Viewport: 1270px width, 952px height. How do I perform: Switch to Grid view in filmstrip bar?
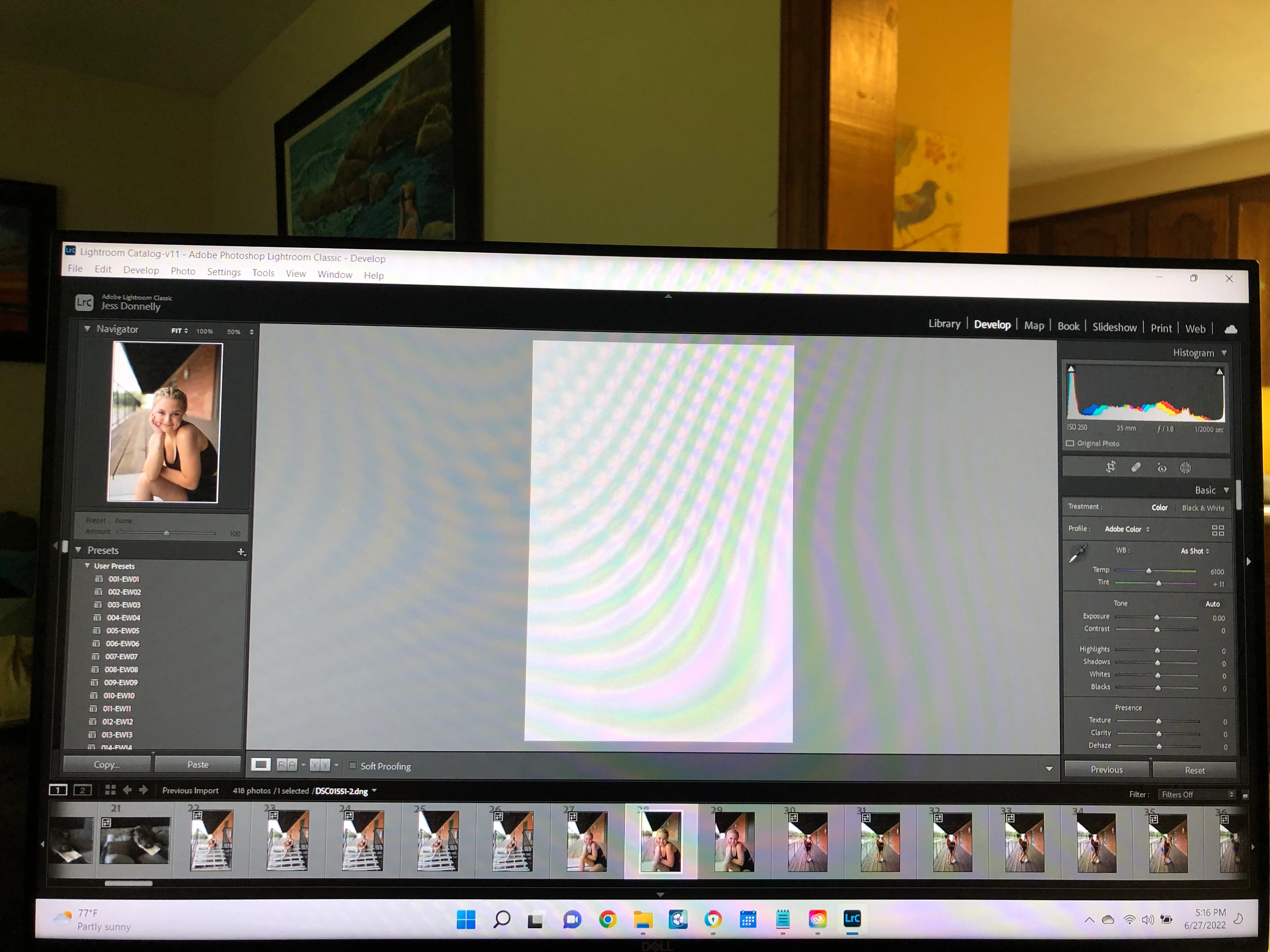[111, 790]
